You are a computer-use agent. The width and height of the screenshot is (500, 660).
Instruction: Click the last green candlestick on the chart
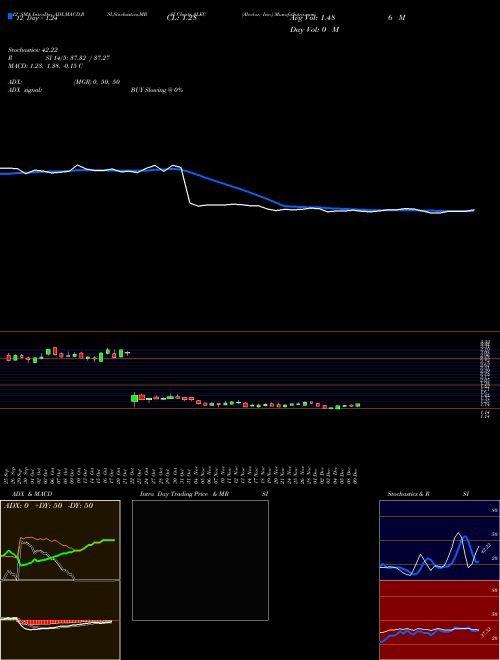click(358, 405)
